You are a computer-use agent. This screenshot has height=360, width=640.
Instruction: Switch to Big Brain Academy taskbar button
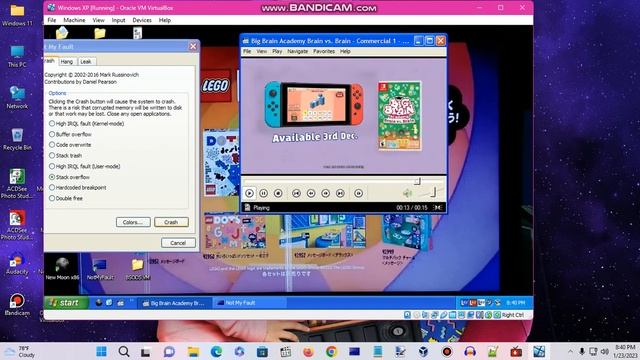174,303
